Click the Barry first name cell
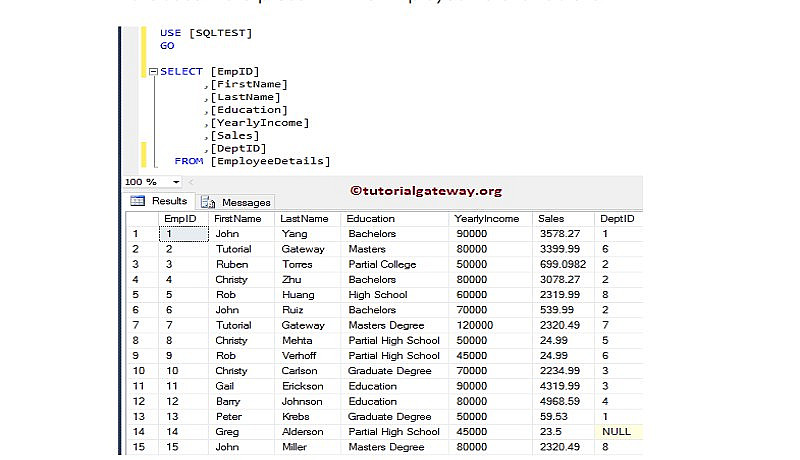 click(x=242, y=402)
